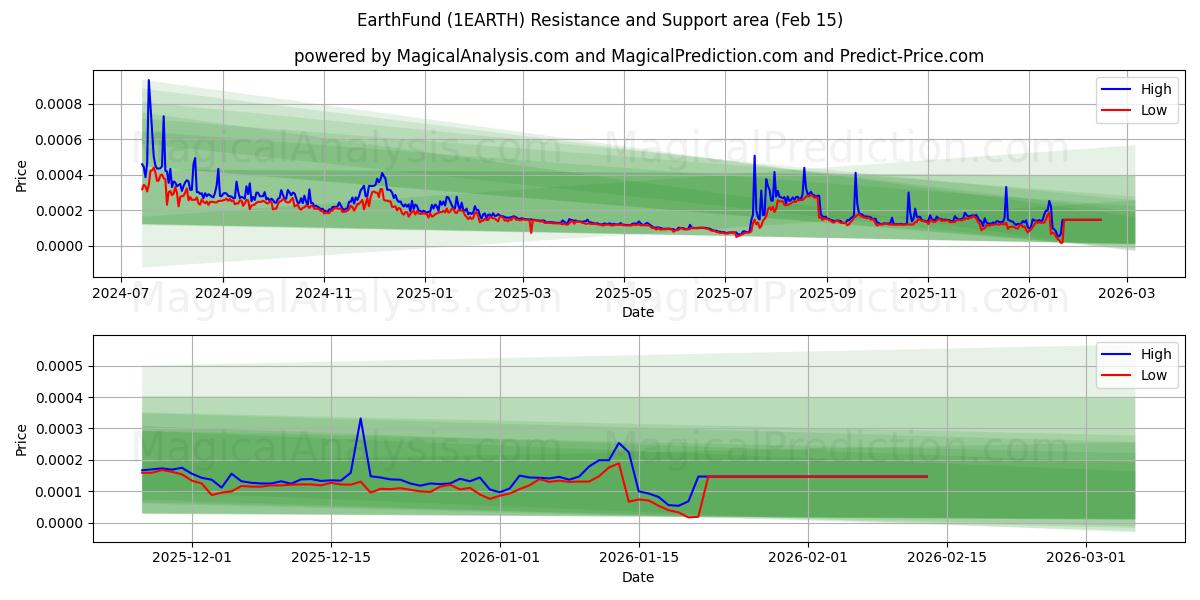Screen dimensions: 1200x600
Task: Click the '2025-12-15' tick label in bottom chart
Action: coord(329,558)
